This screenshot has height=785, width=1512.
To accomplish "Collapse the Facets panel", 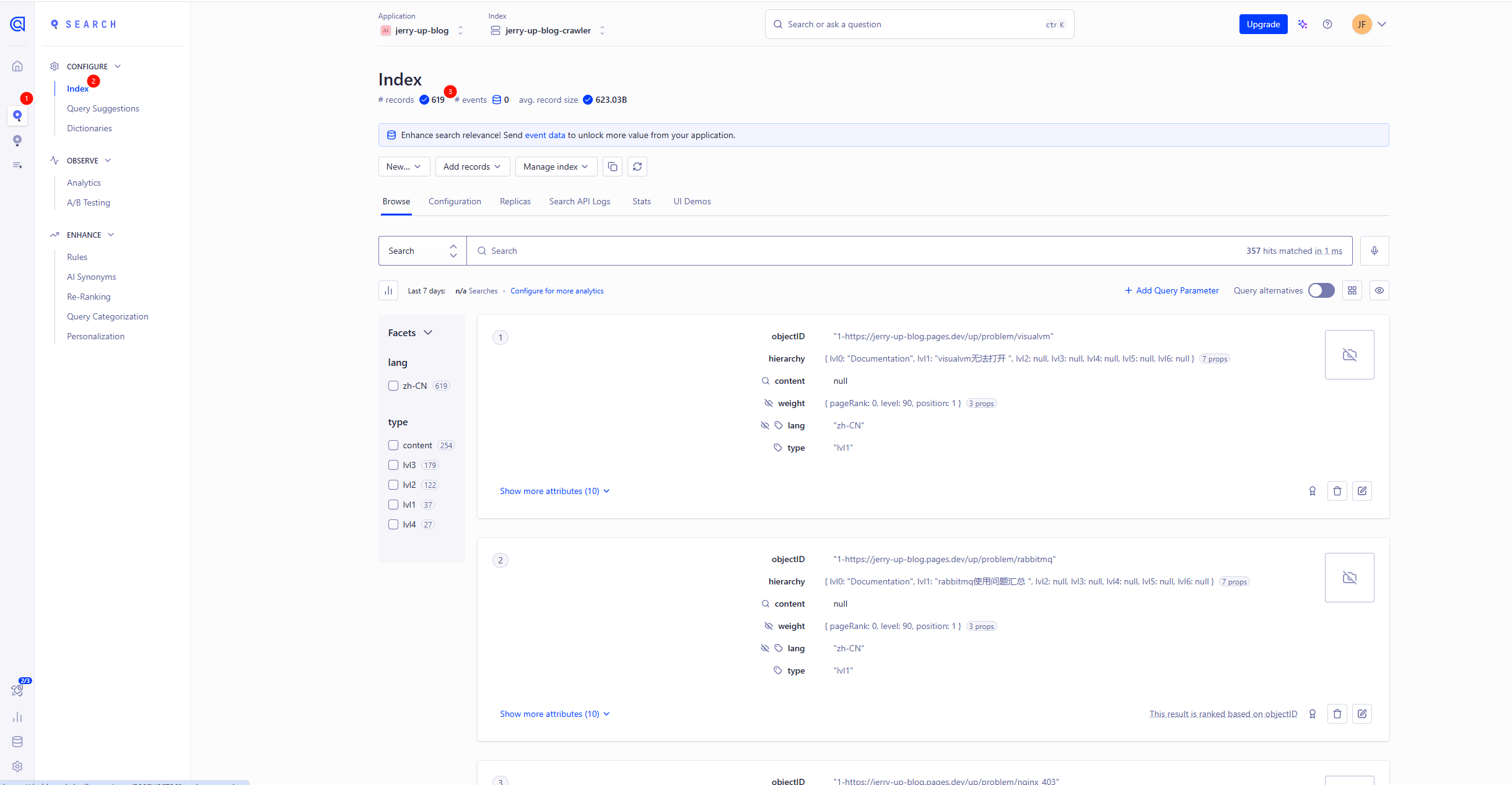I will (428, 332).
